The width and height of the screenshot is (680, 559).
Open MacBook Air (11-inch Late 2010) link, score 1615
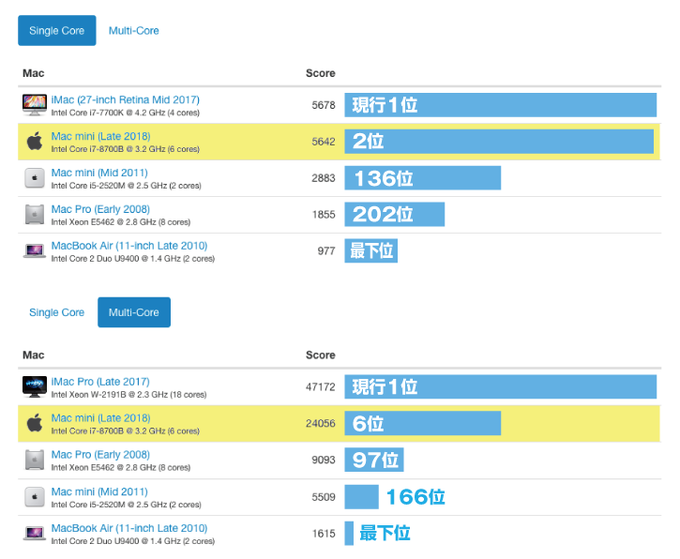pyautogui.click(x=129, y=528)
